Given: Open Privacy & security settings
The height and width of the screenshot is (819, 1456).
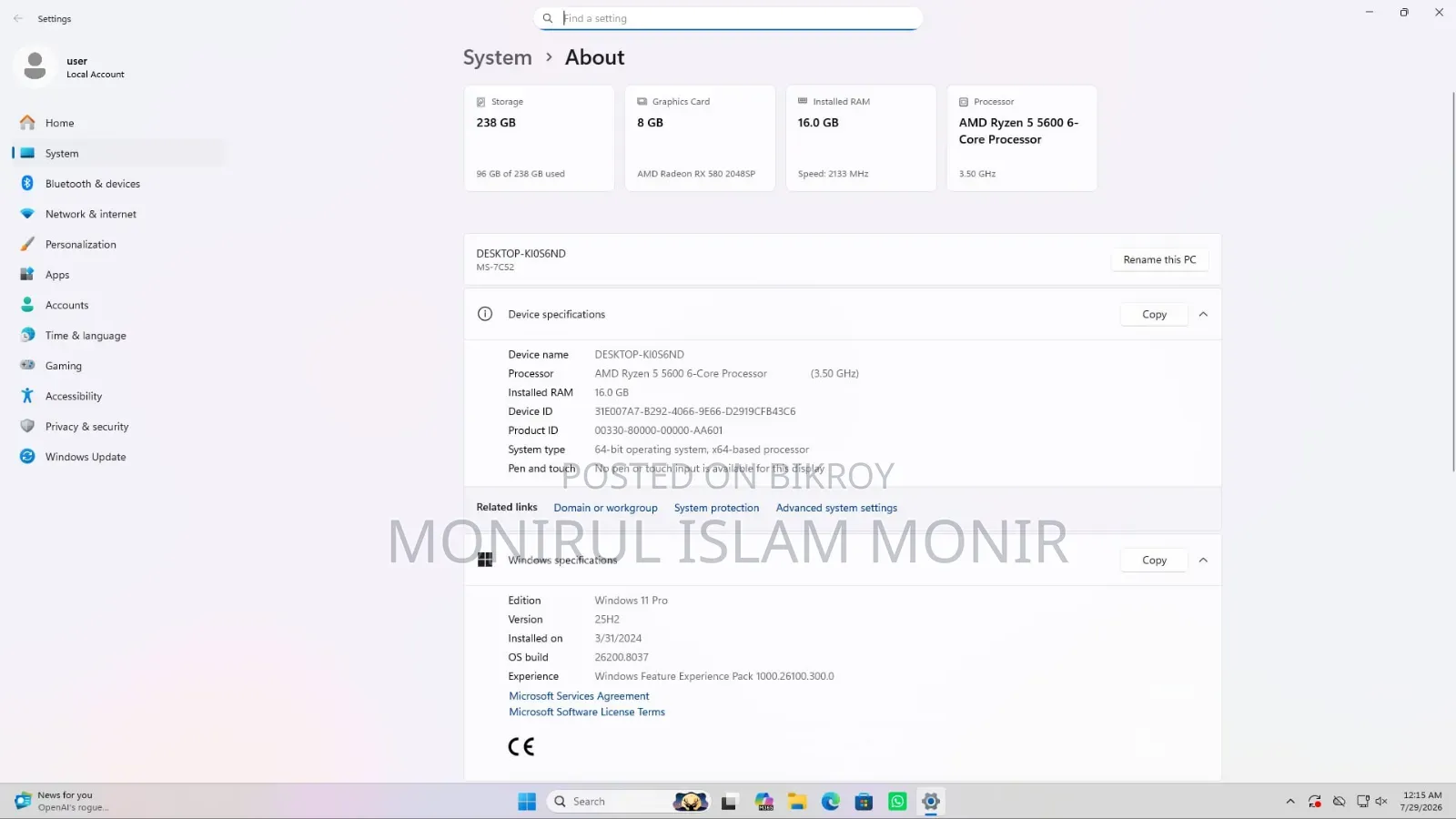Looking at the screenshot, I should coord(118,426).
